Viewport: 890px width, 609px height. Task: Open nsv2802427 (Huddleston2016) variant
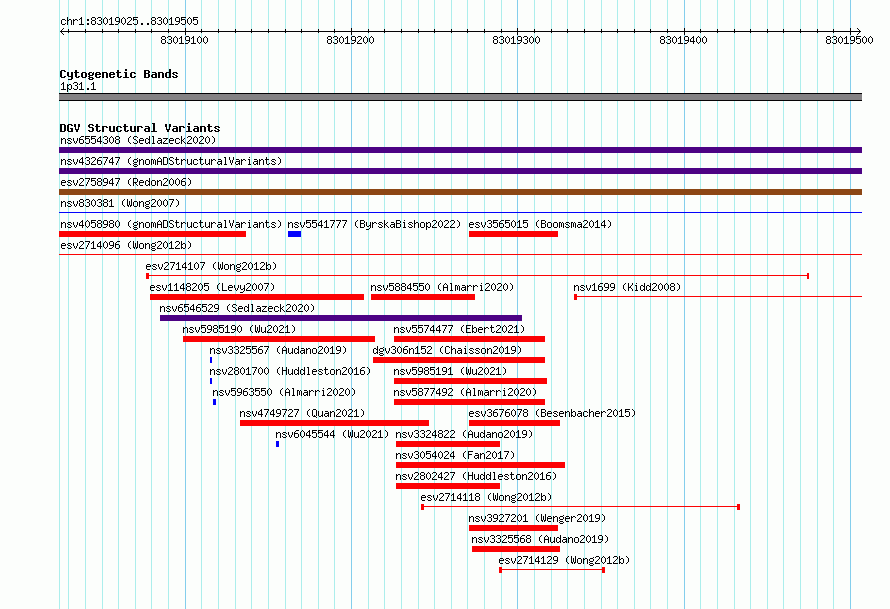(x=476, y=476)
